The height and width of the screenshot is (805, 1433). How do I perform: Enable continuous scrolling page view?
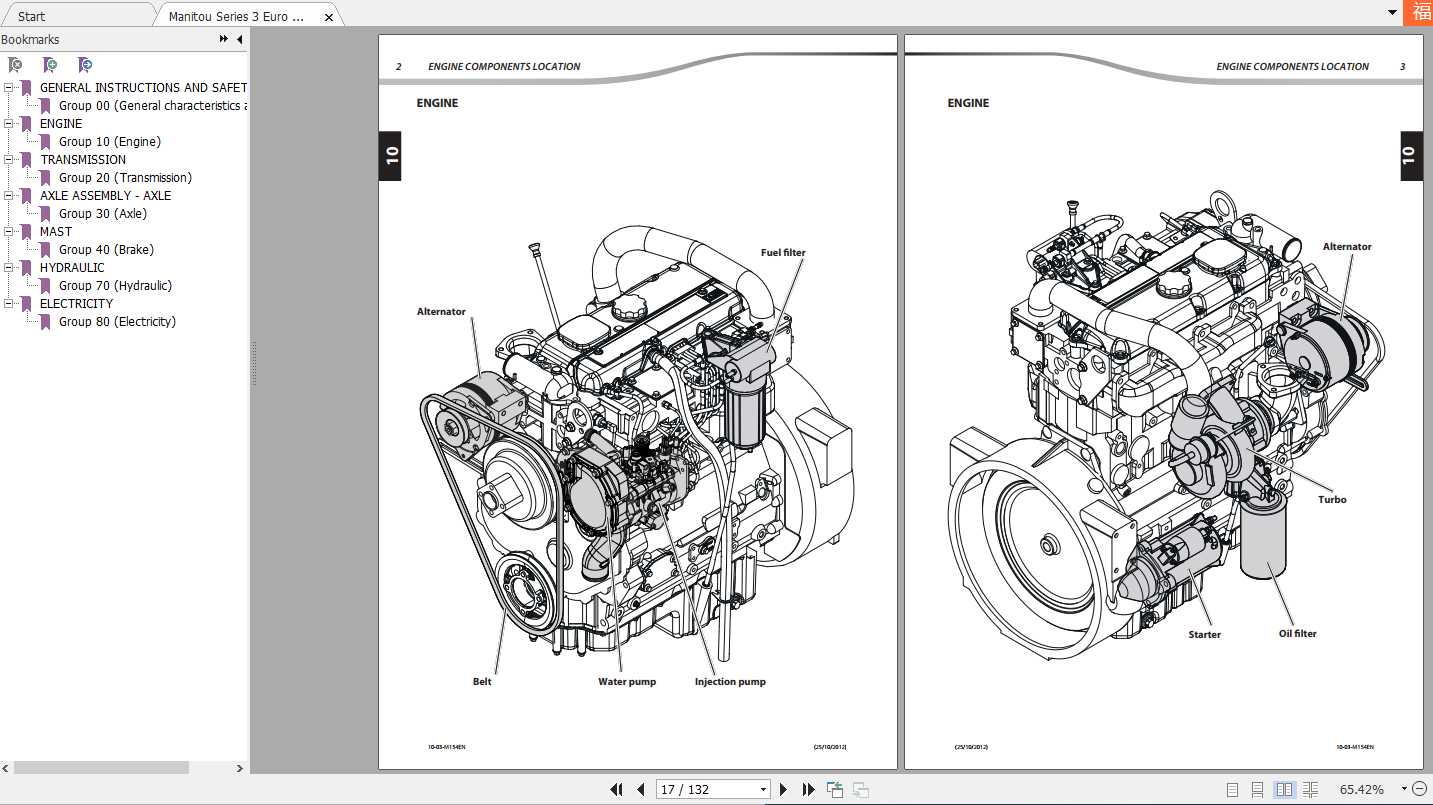tap(1258, 789)
